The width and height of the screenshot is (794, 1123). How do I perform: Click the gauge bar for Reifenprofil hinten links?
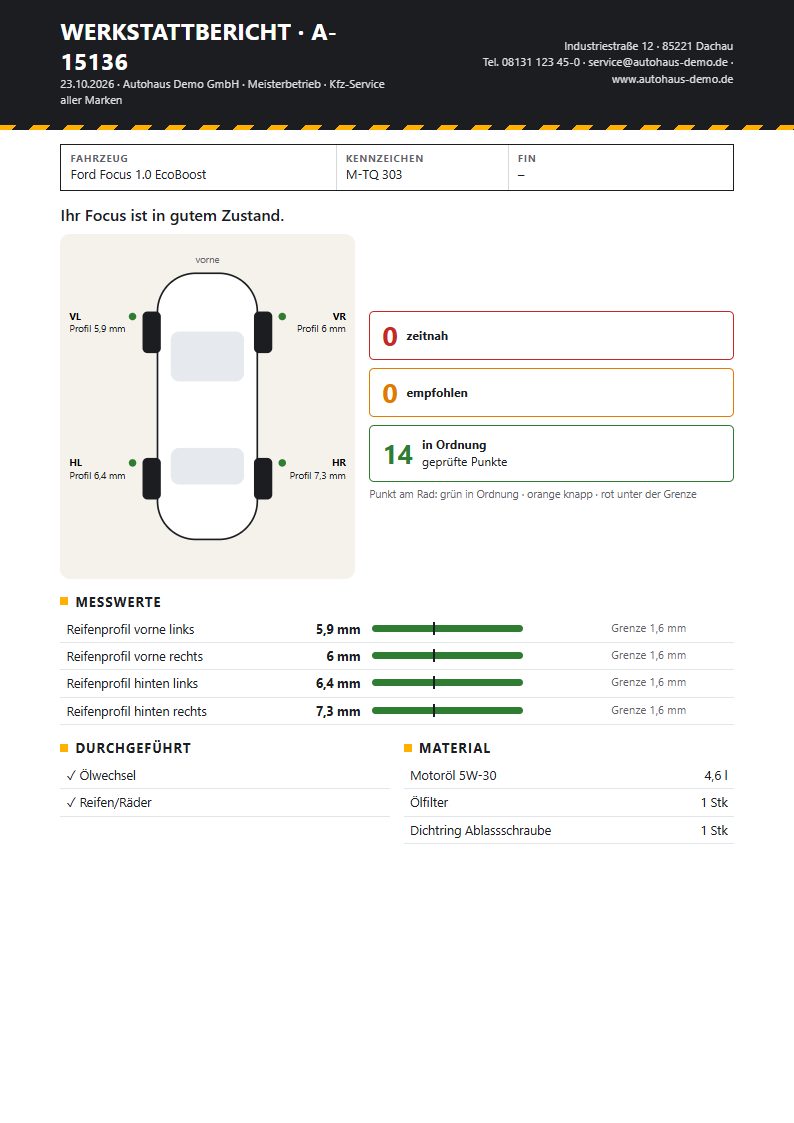click(x=447, y=683)
